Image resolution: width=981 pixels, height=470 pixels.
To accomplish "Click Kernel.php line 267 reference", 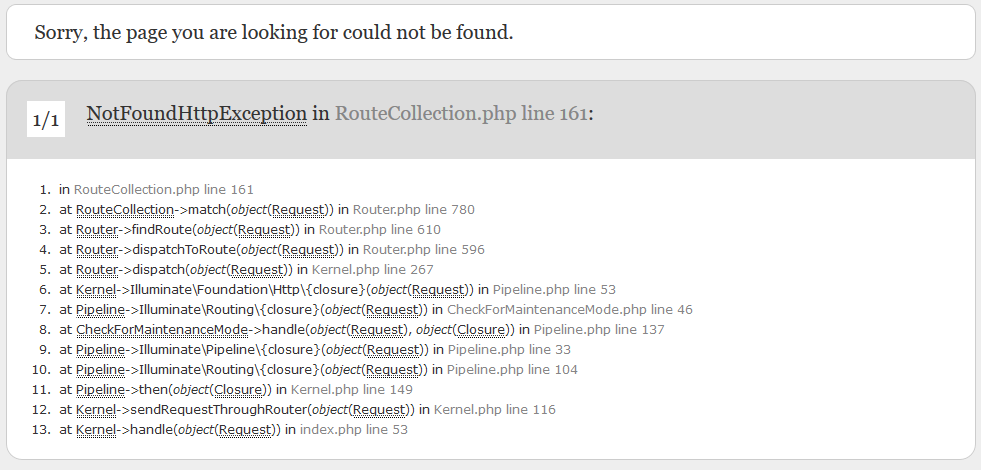I will [372, 270].
